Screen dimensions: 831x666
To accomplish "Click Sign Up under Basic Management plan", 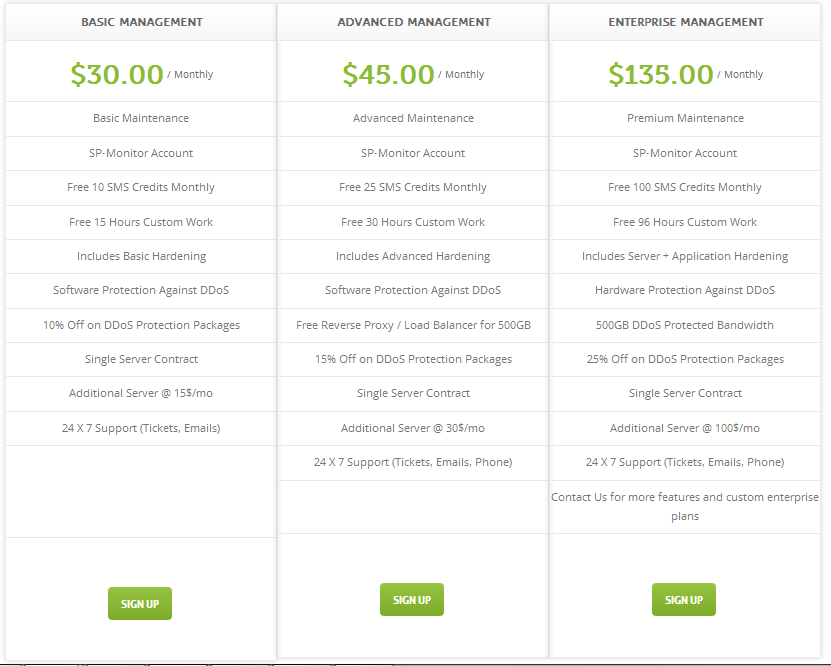I will click(x=140, y=604).
